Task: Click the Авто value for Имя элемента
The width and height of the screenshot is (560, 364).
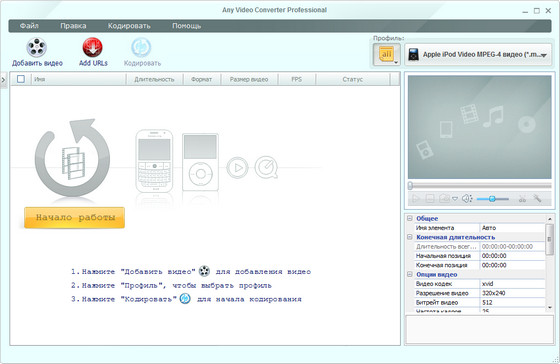Action: point(512,228)
